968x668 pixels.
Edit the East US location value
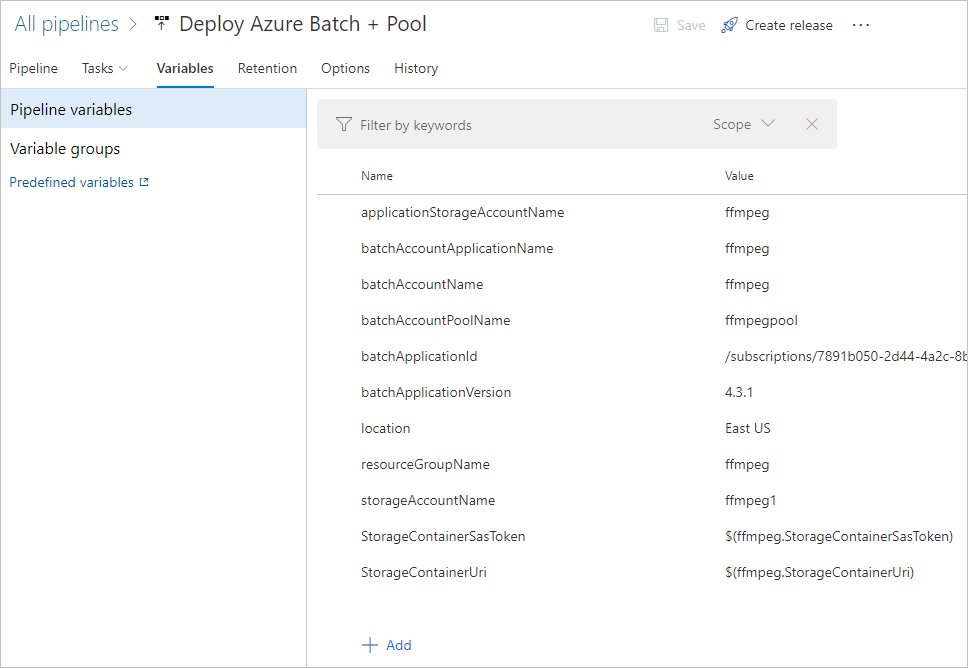point(748,428)
